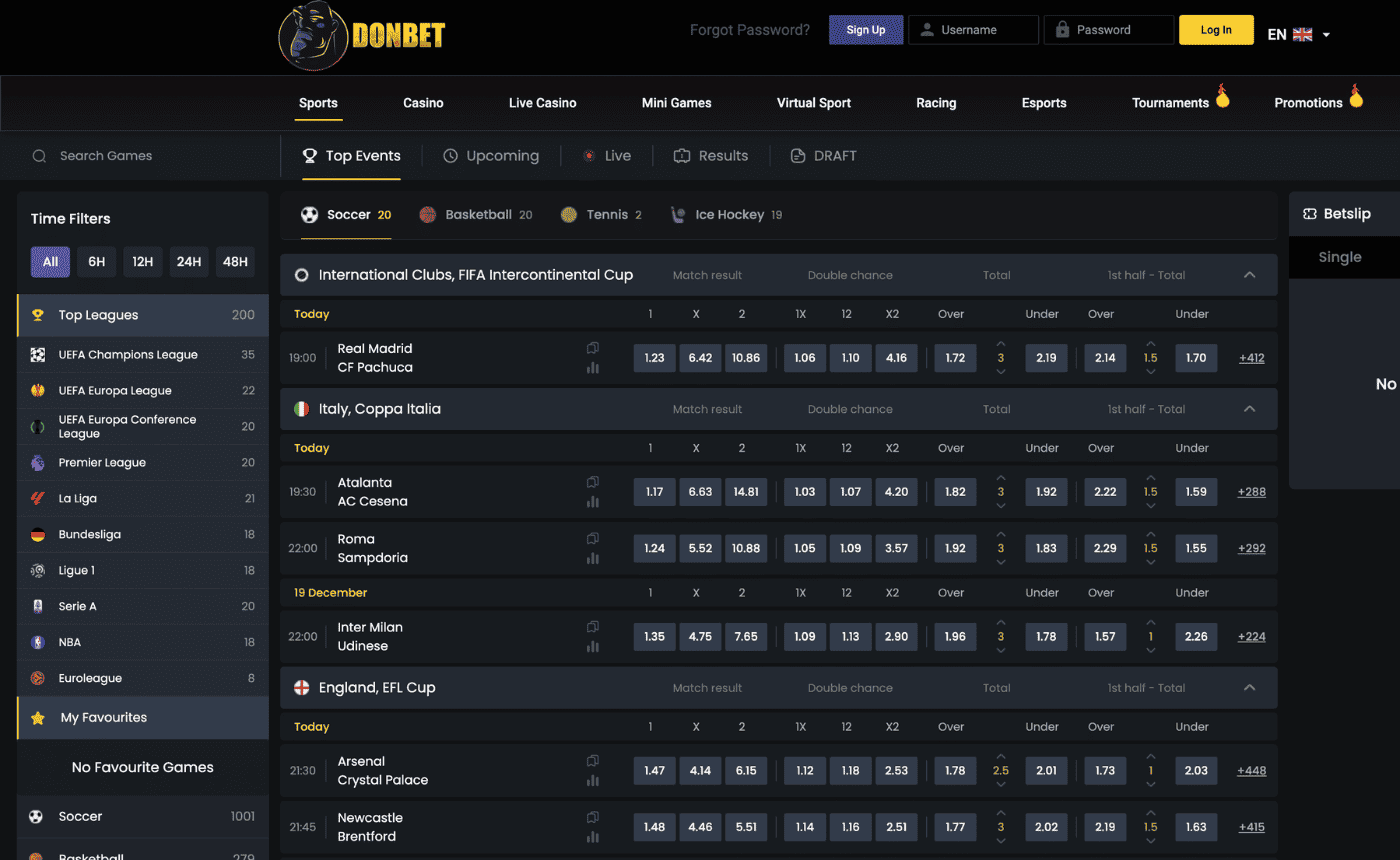Select the Ice Hockey sport tab
The width and height of the screenshot is (1400, 860).
(x=726, y=215)
